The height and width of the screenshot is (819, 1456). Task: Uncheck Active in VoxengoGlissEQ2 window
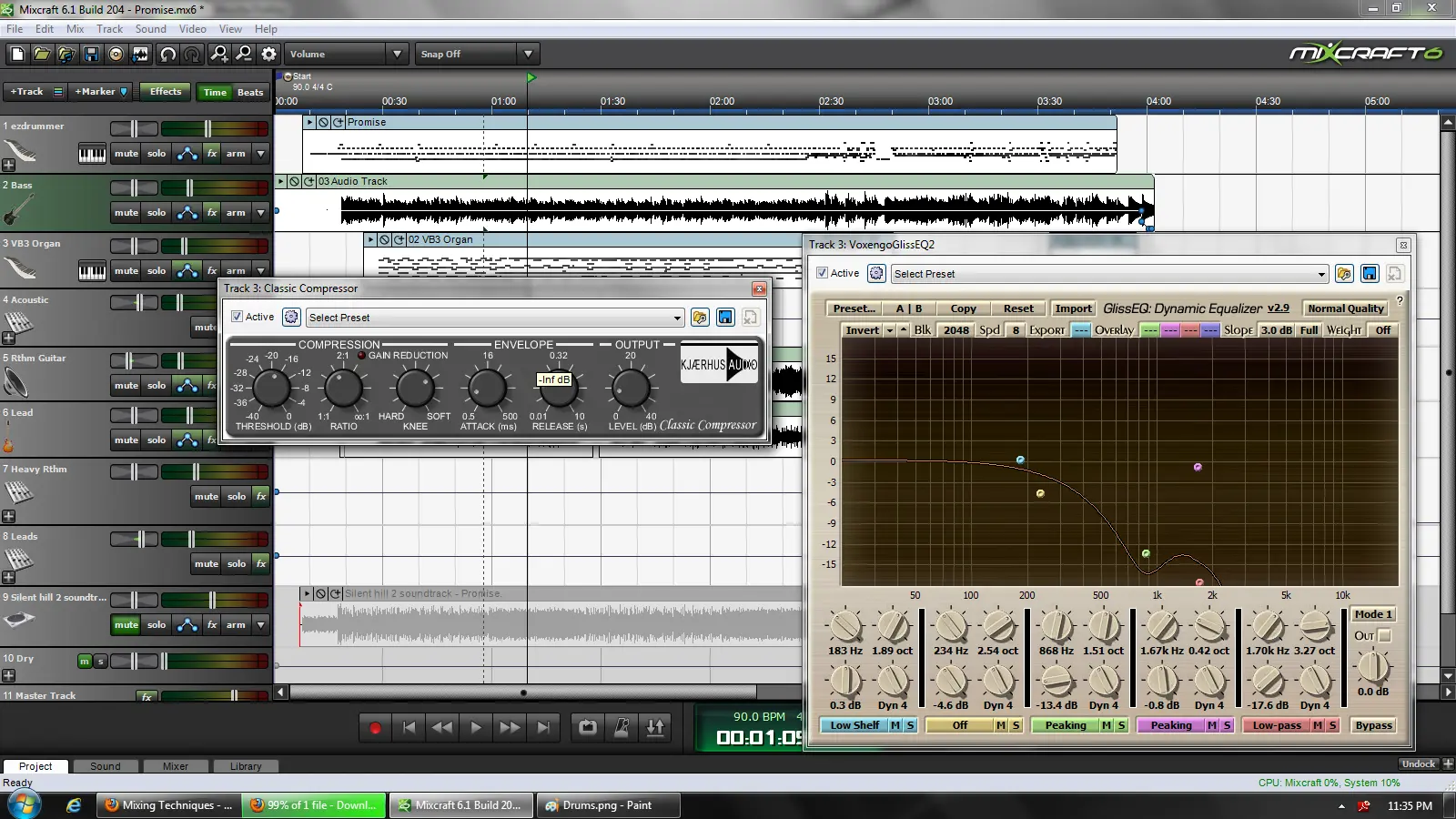point(822,273)
